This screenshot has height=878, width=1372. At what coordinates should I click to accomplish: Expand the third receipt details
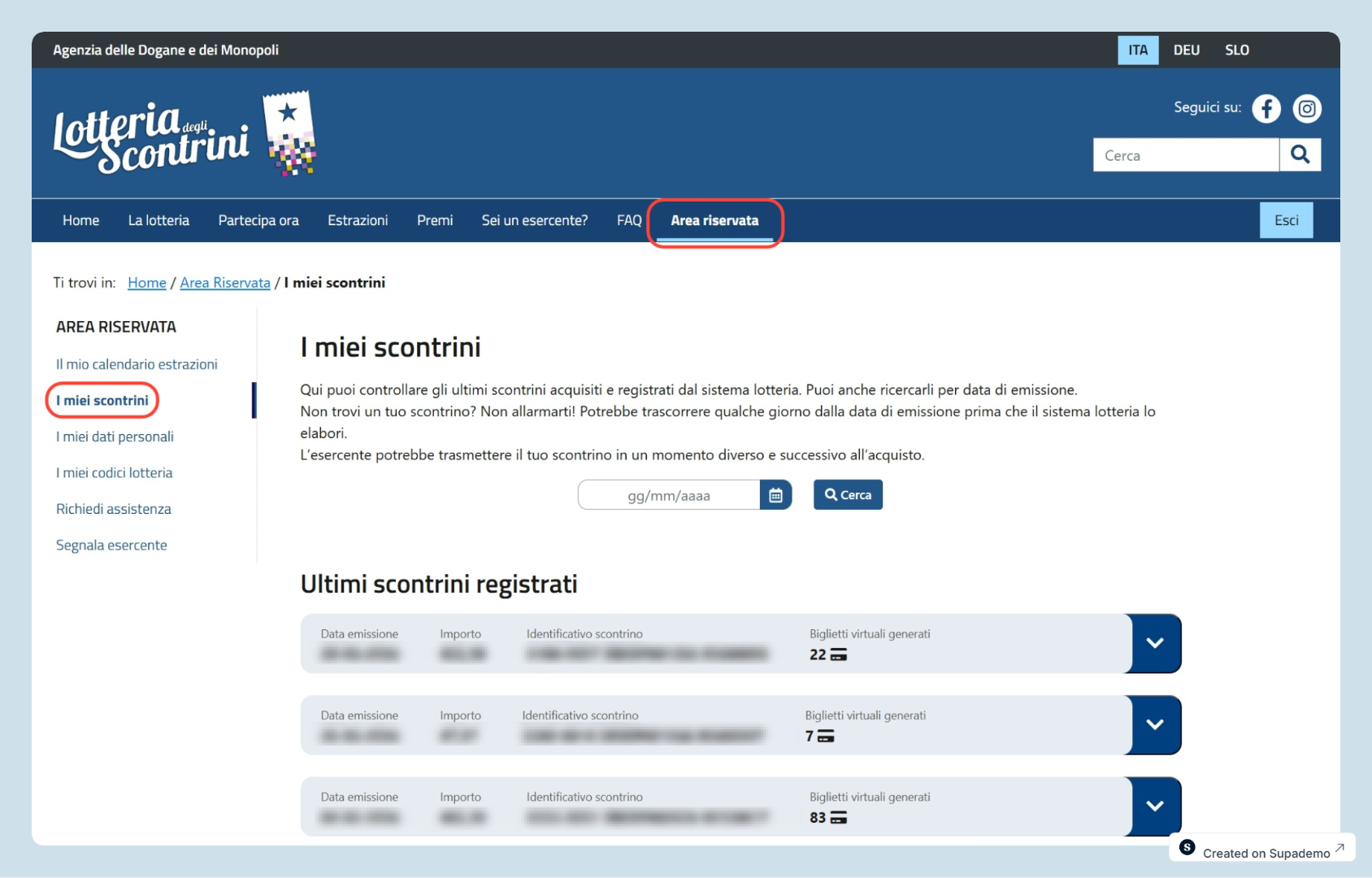[1153, 806]
